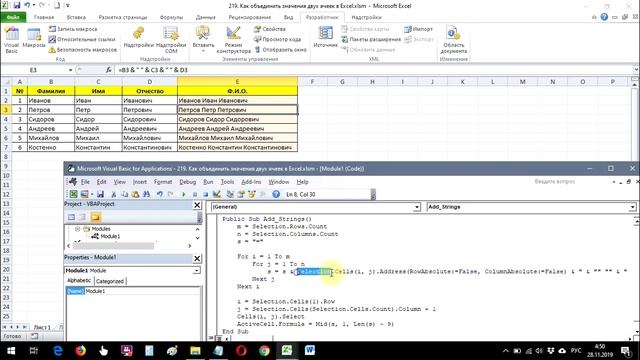Click insert function fx icon
This screenshot has height=360, width=640.
click(108, 70)
